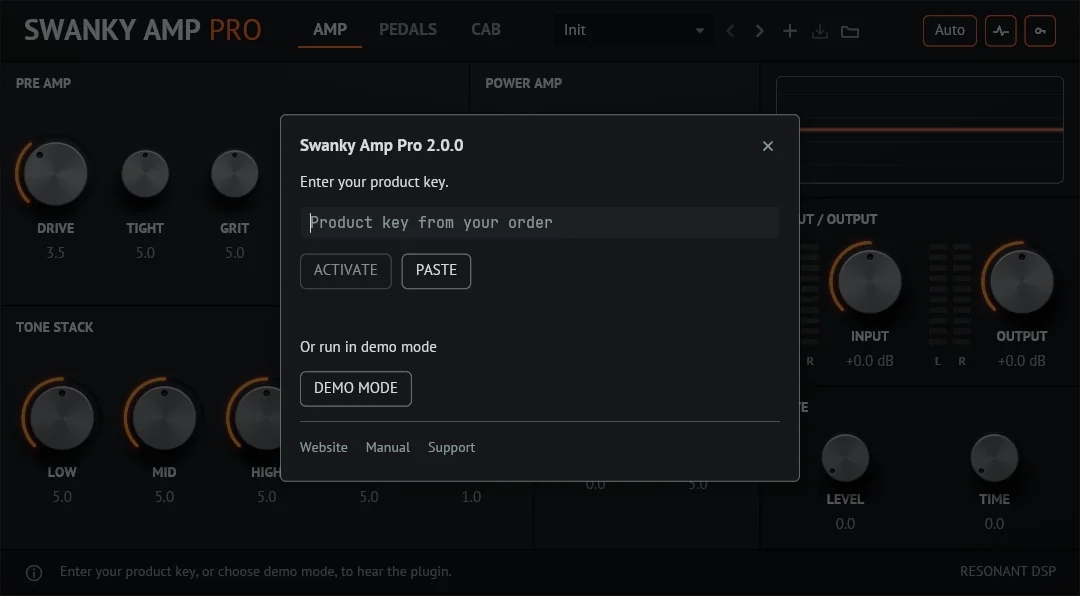Toggle the Auto button
The width and height of the screenshot is (1080, 596).
[x=950, y=31]
